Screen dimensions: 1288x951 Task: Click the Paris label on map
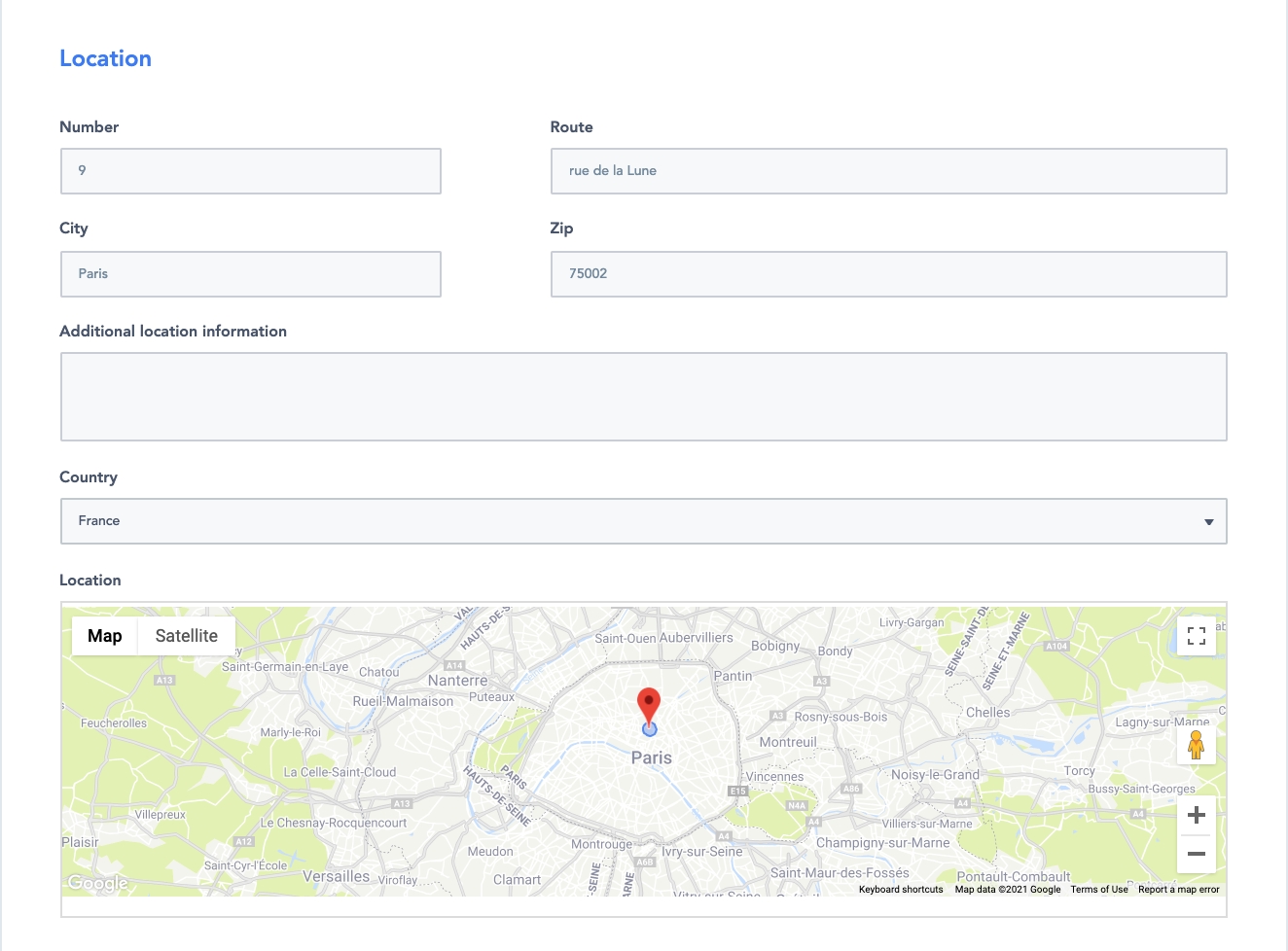[652, 757]
